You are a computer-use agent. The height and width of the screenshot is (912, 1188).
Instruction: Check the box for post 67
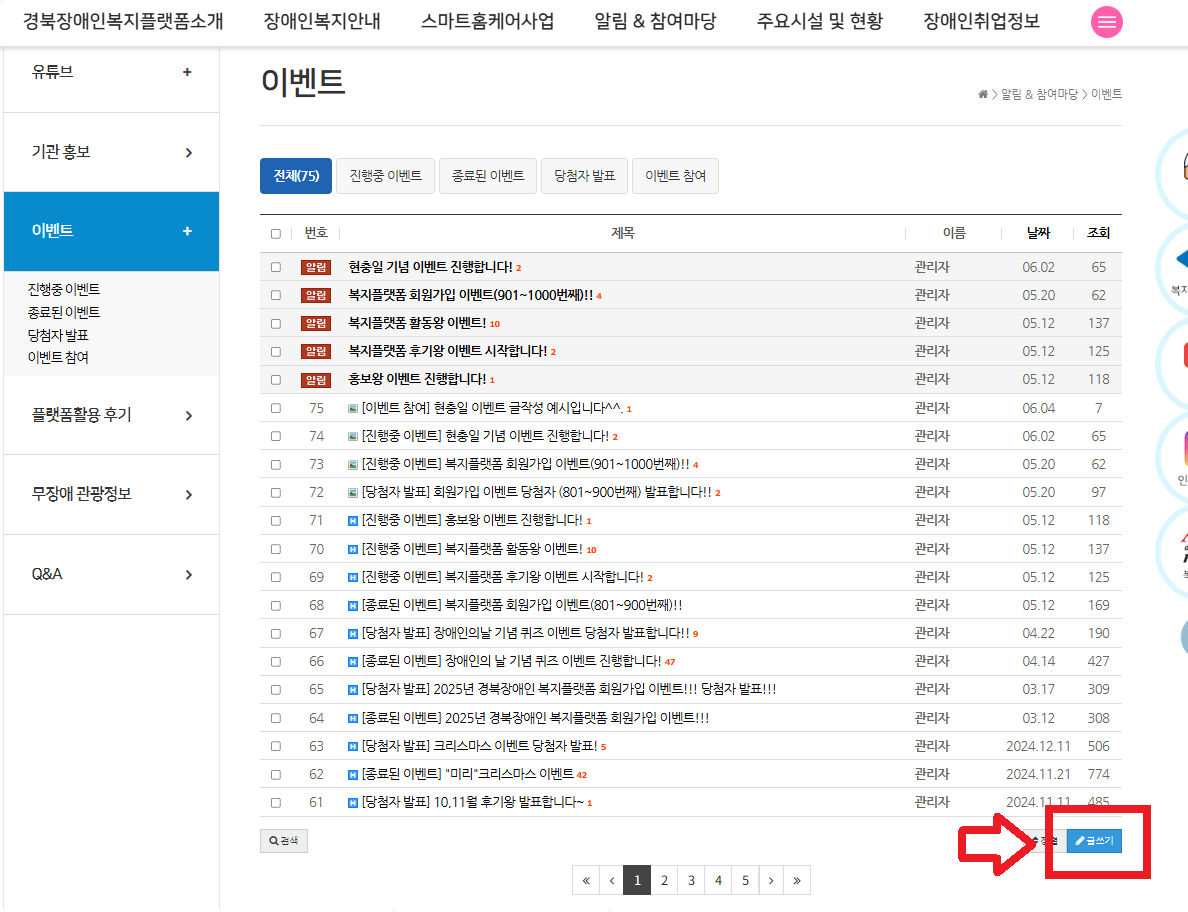coord(276,633)
